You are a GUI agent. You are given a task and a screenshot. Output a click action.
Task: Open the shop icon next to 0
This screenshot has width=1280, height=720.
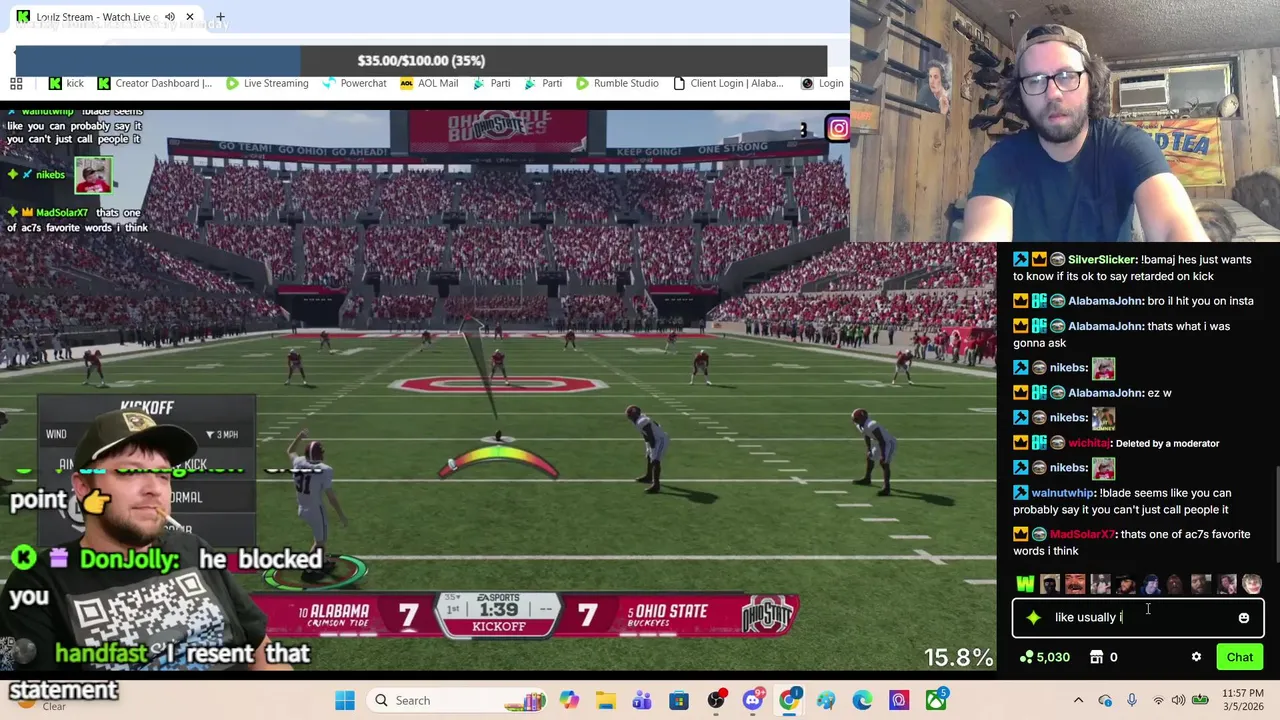1097,657
